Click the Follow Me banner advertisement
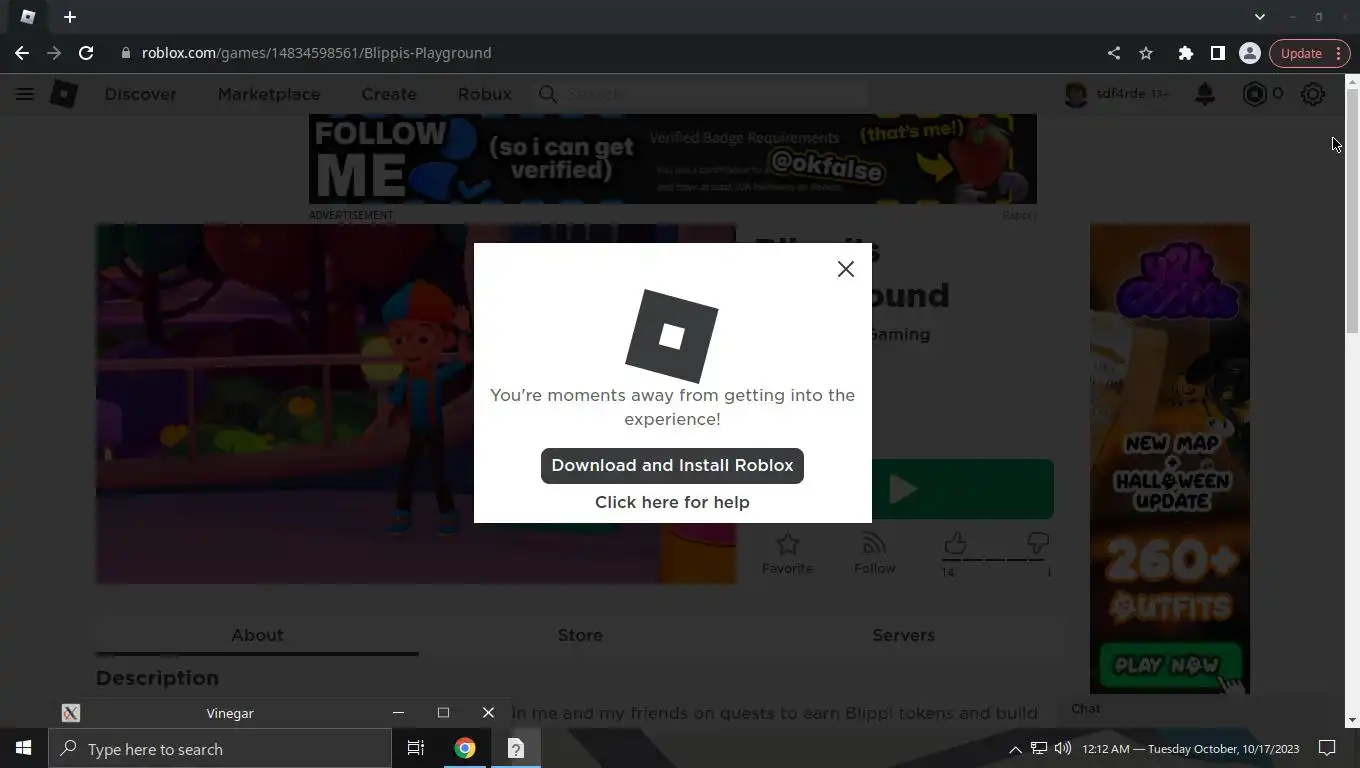The image size is (1360, 768). [x=673, y=159]
